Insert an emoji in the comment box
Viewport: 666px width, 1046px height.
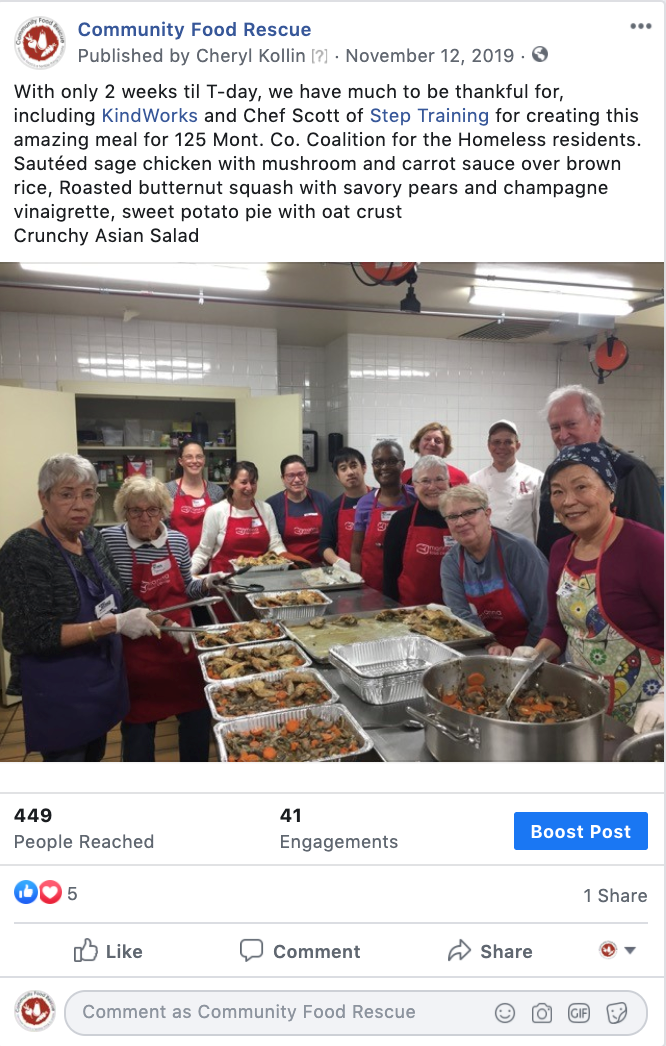click(x=505, y=1013)
